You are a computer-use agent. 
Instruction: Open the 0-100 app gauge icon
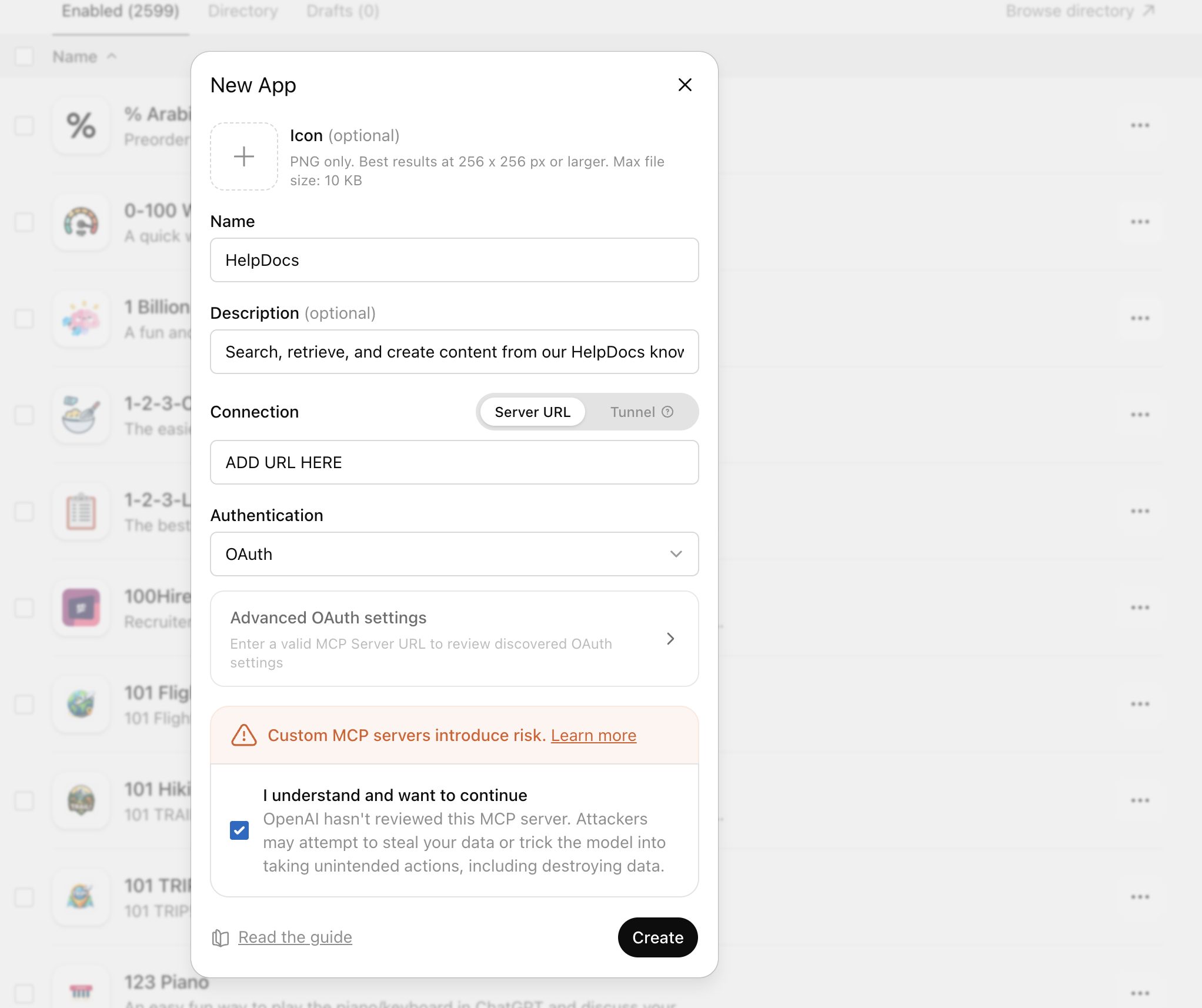(x=81, y=222)
